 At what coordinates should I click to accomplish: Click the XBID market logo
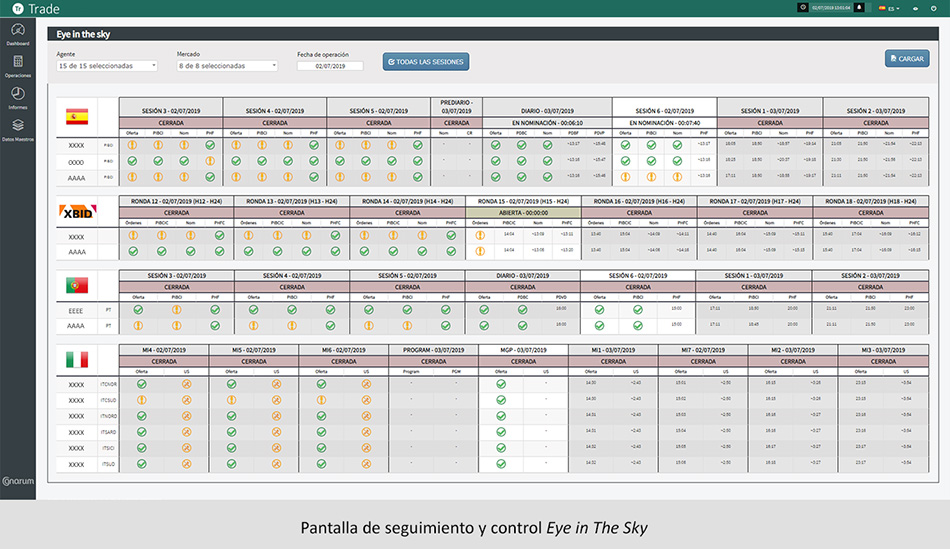[78, 213]
